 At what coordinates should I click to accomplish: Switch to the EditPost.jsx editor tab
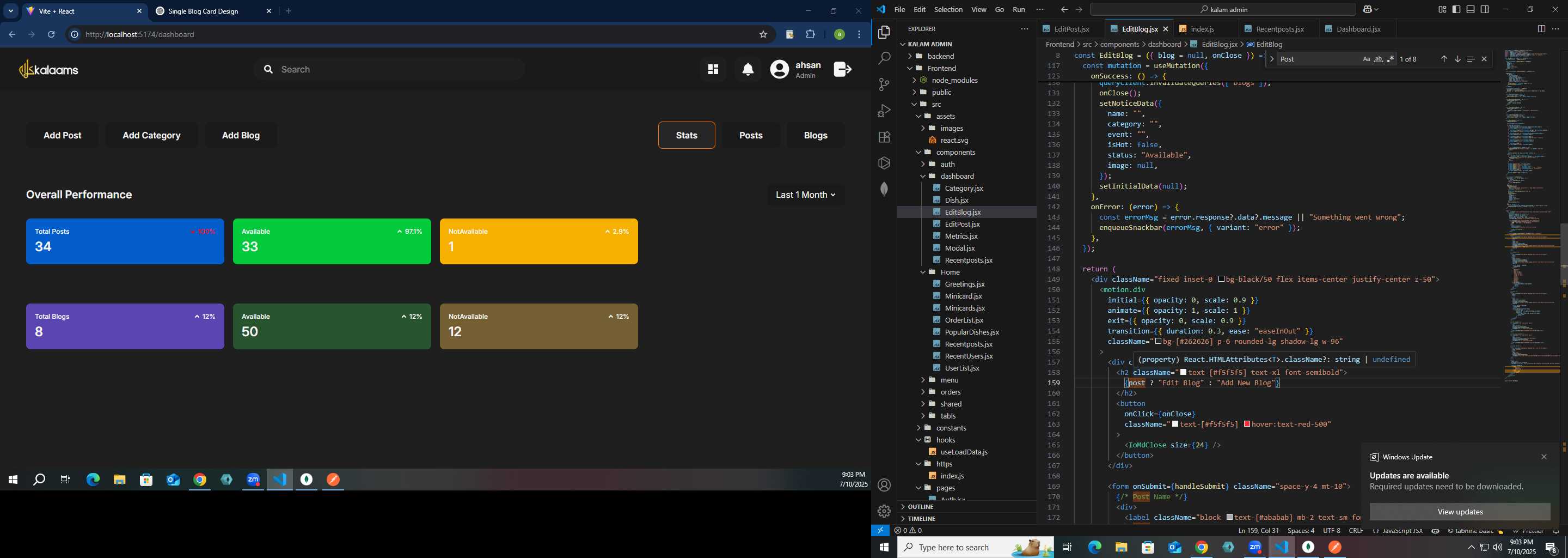coord(1071,29)
